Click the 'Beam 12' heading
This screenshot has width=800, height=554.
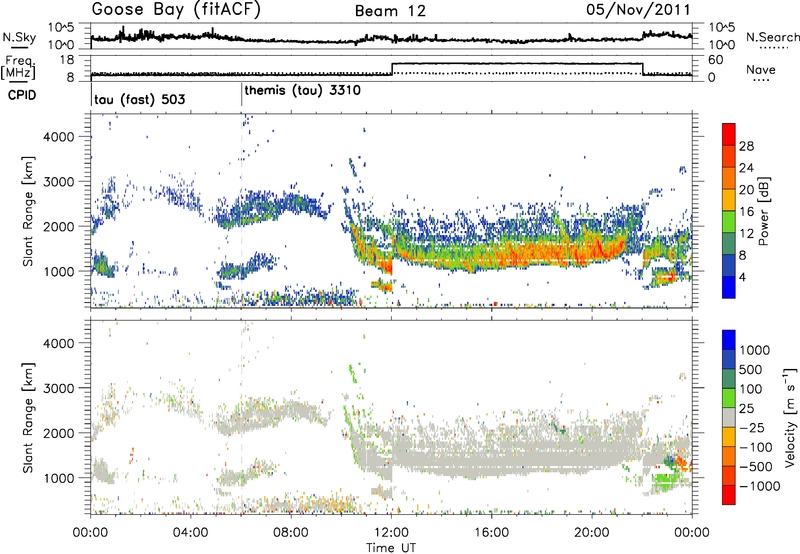point(390,11)
